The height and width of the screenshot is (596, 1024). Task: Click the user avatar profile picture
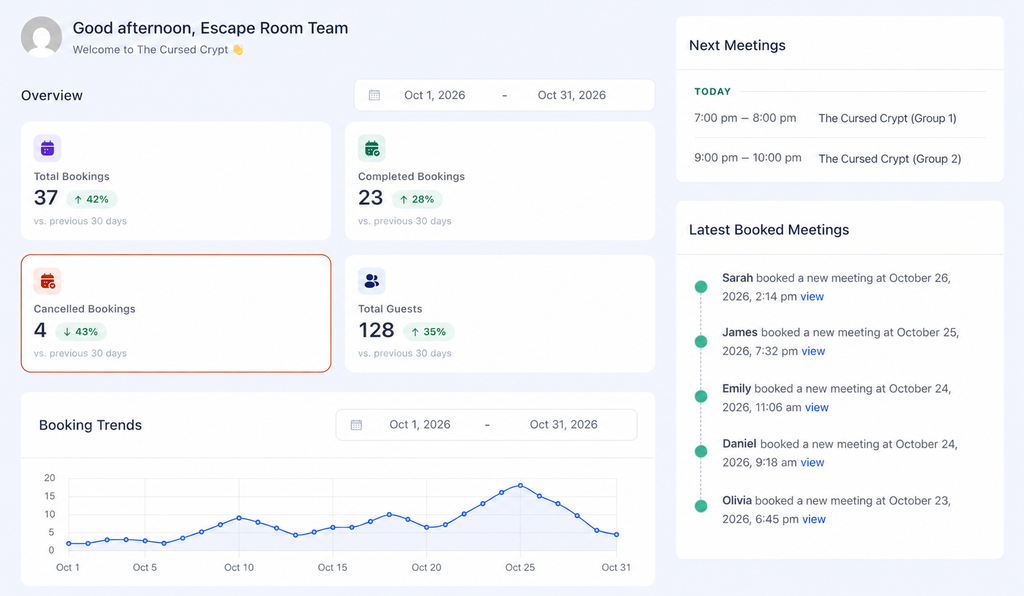[41, 37]
